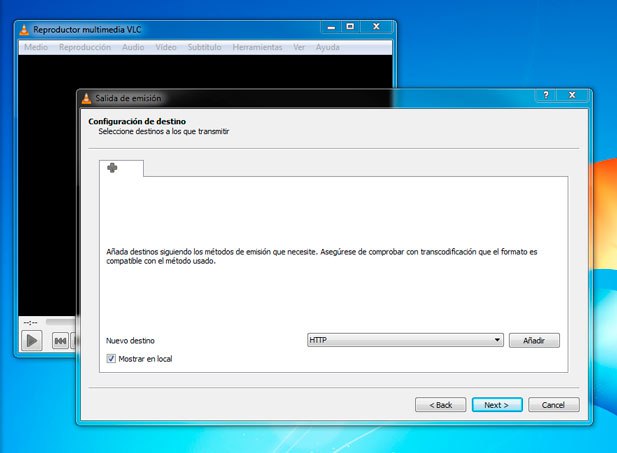
Task: Open the Medio menu in VLC window
Action: (36, 47)
